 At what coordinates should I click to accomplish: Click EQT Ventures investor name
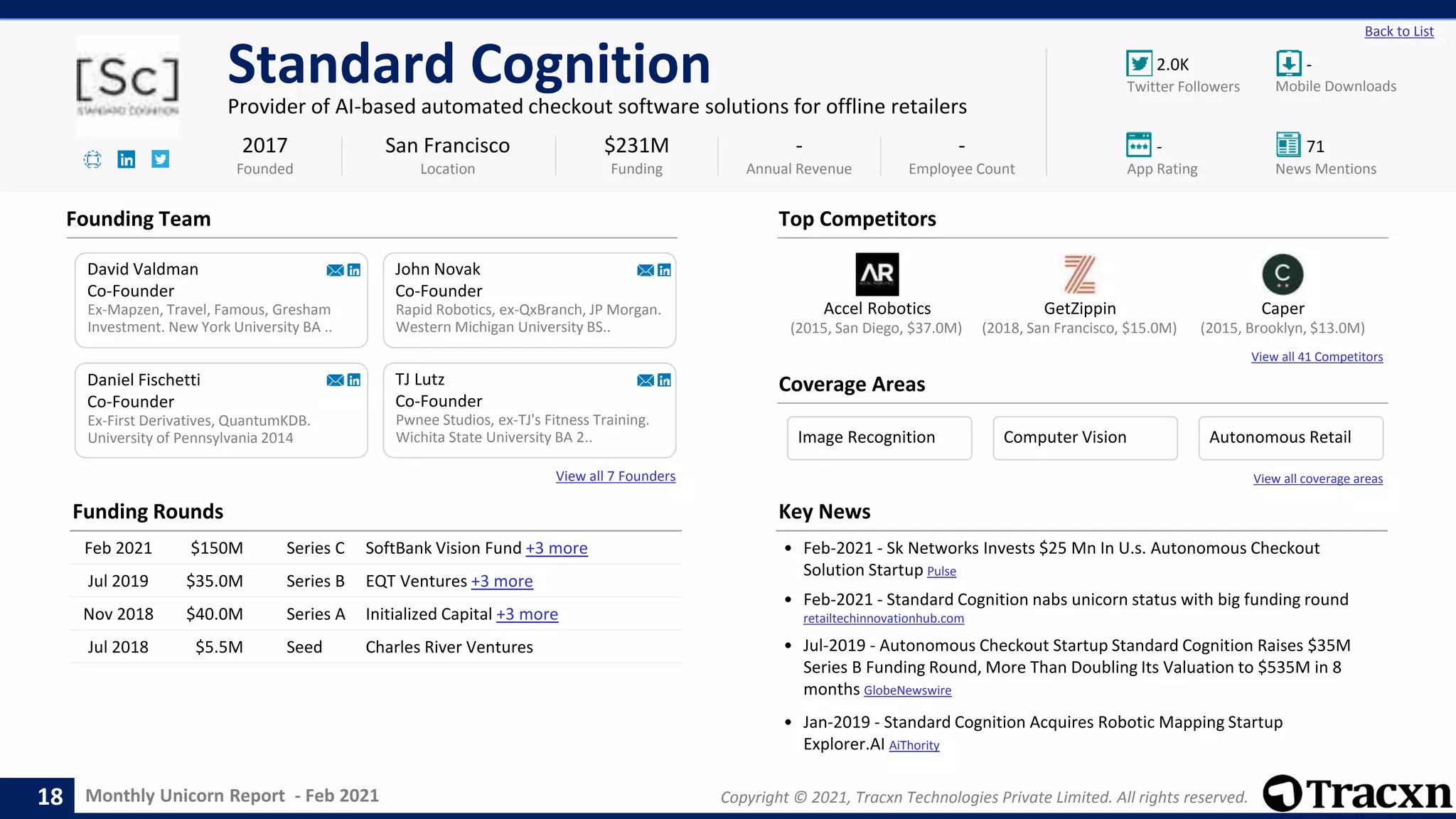[417, 582]
